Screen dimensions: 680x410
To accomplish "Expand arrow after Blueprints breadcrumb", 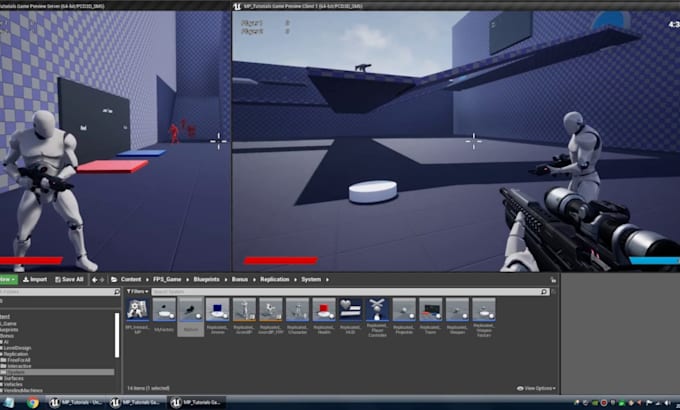I will coord(226,280).
